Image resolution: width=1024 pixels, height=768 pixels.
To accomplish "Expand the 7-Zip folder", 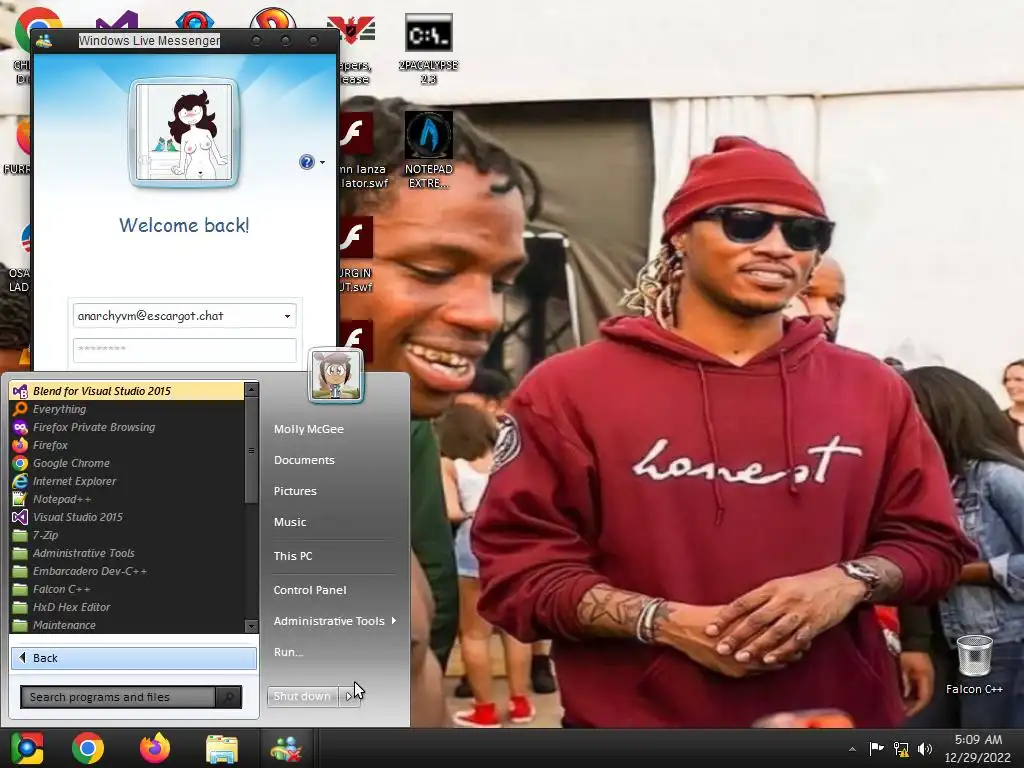I will [x=127, y=535].
